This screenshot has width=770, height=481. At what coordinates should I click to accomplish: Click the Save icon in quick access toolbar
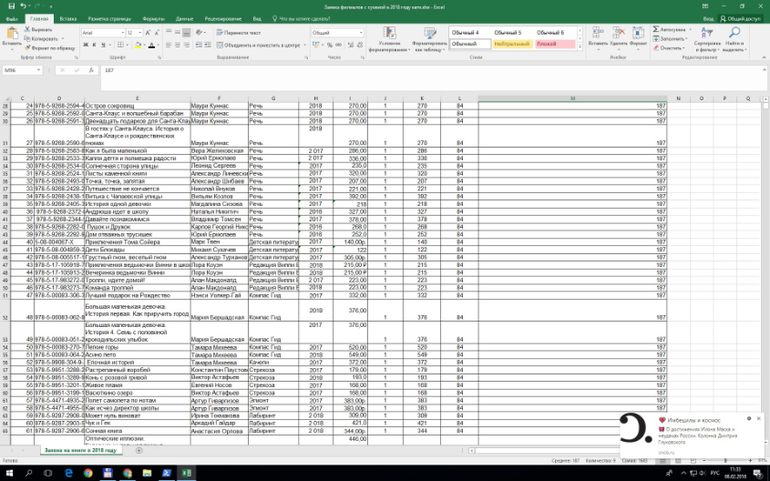pos(7,6)
